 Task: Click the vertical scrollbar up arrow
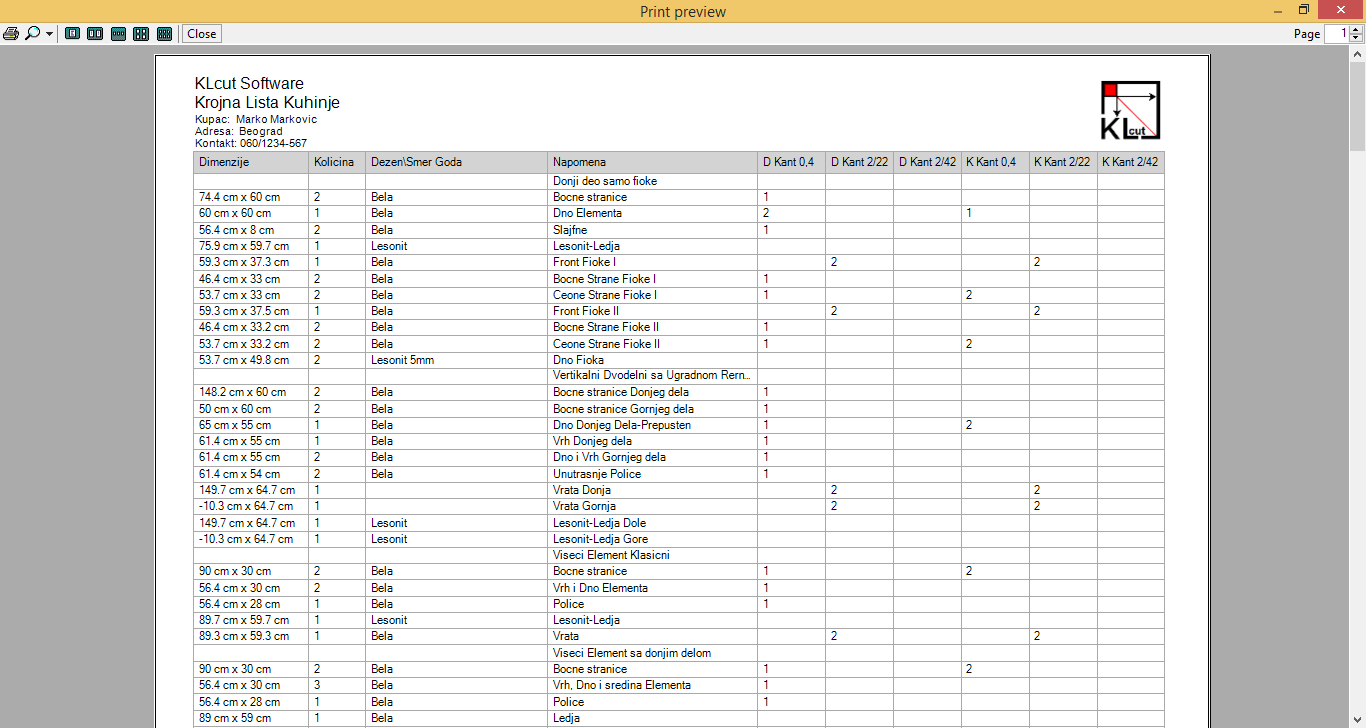click(1357, 56)
